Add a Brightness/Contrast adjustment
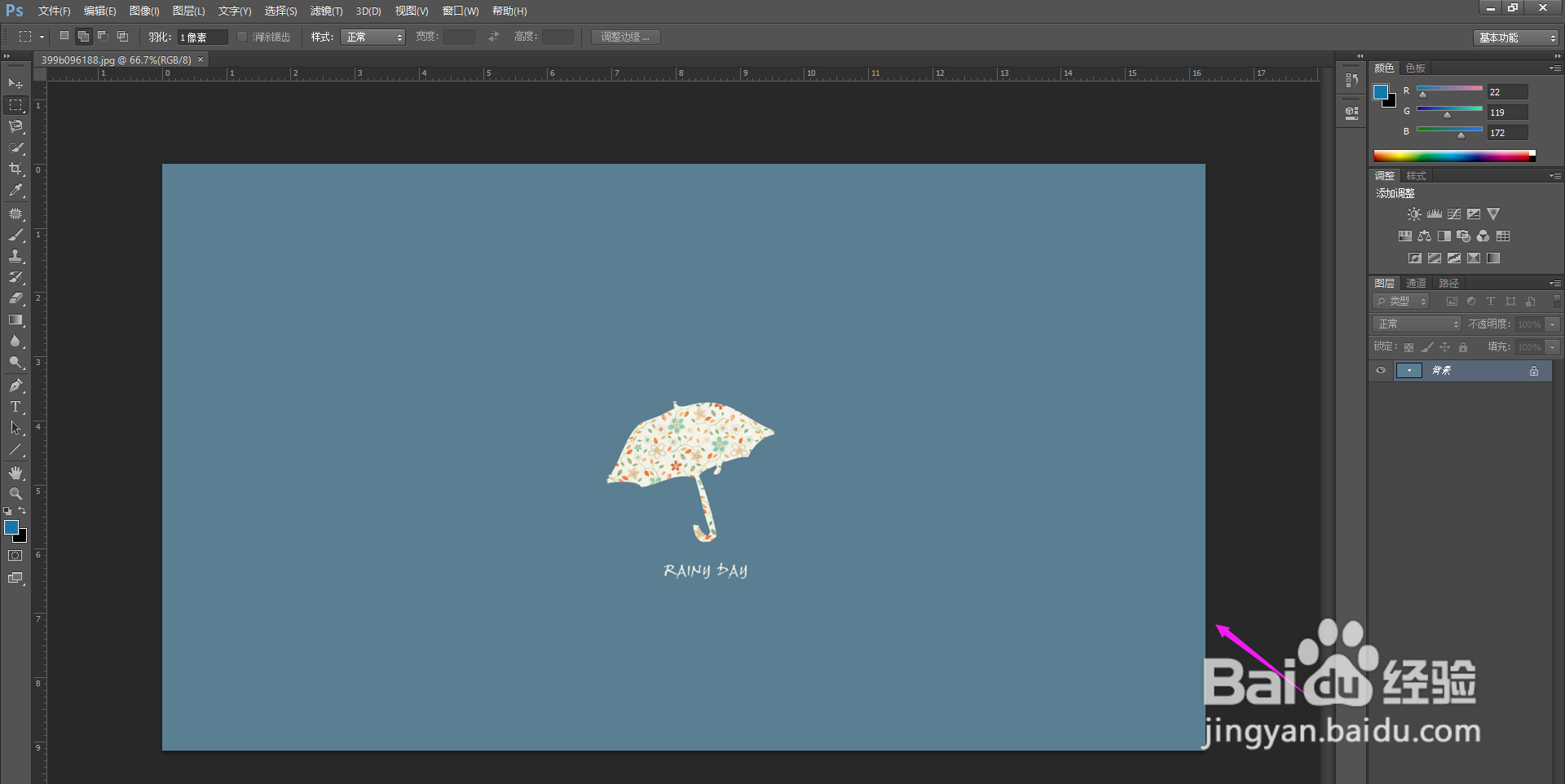 click(1414, 214)
